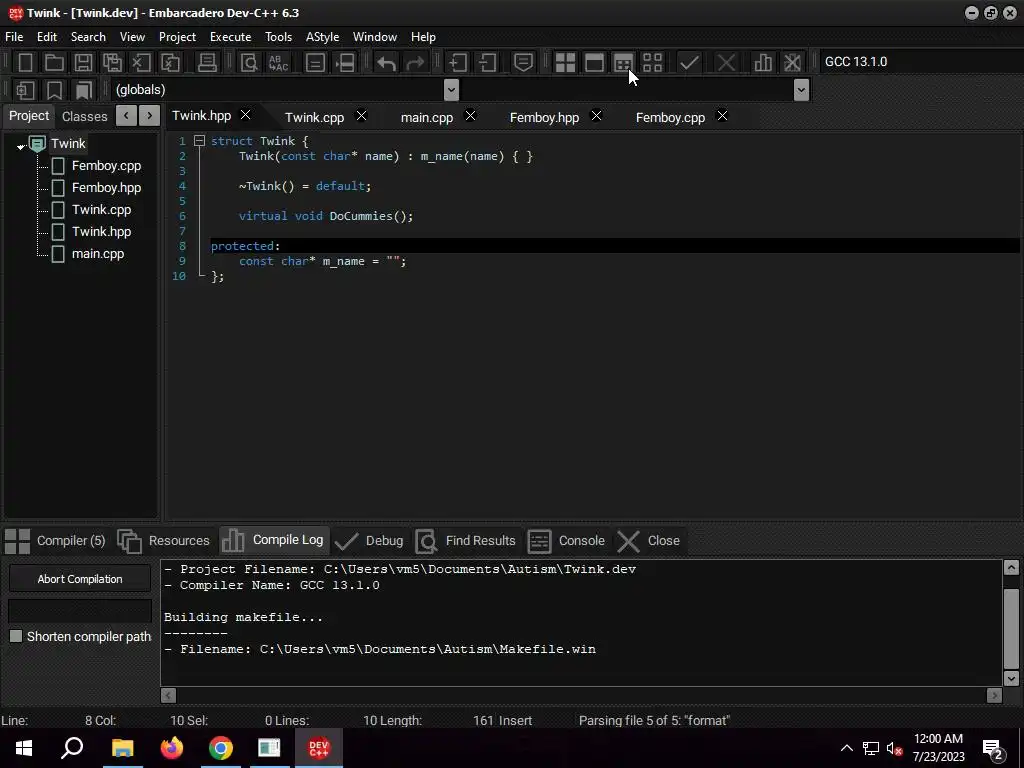Open the File menu

tap(14, 37)
